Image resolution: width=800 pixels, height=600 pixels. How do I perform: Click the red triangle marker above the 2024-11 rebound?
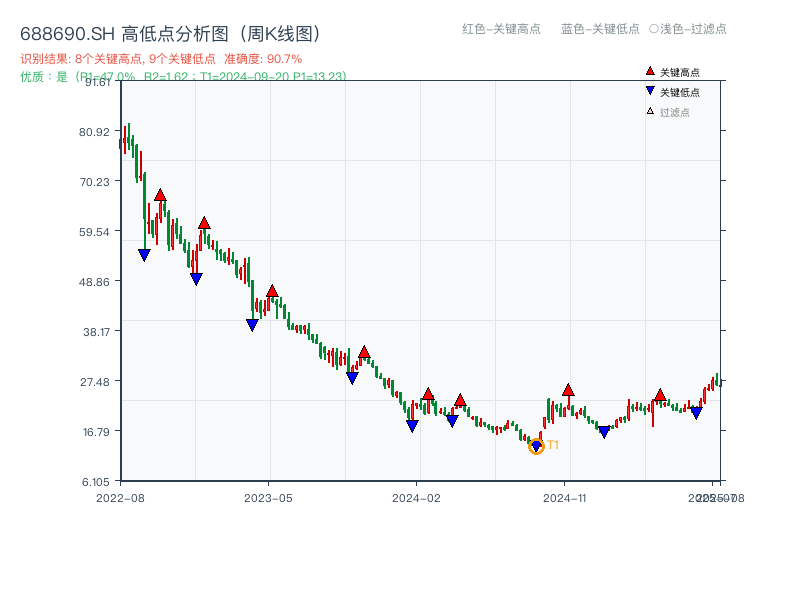click(568, 392)
